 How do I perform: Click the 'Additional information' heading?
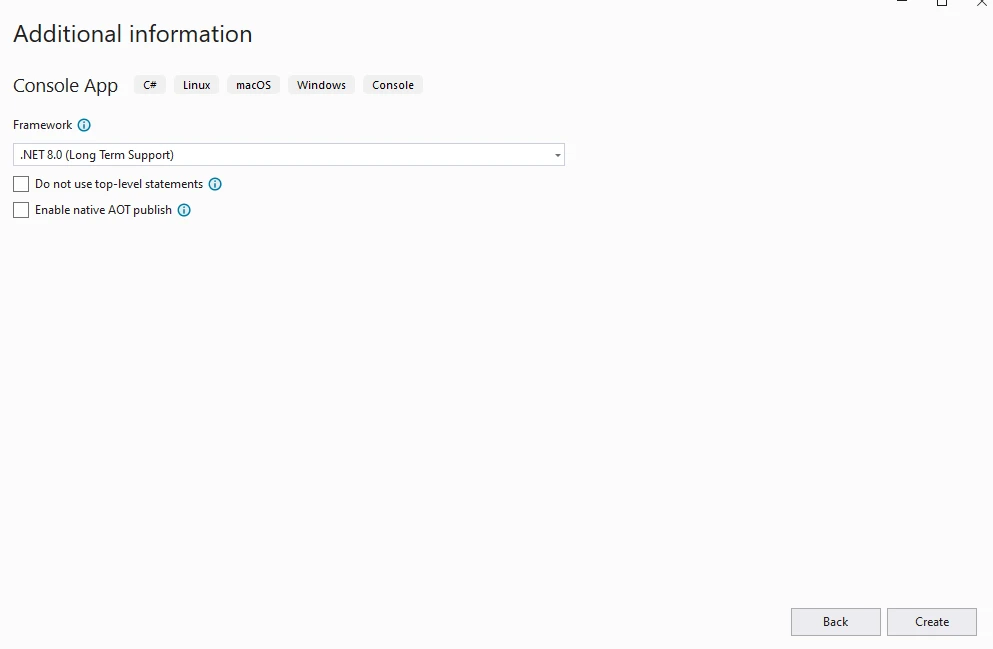pyautogui.click(x=132, y=34)
